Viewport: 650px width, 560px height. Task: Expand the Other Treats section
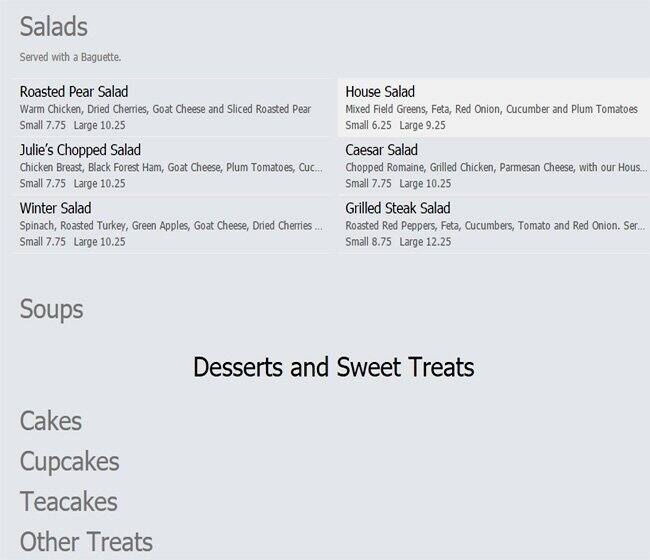click(87, 542)
